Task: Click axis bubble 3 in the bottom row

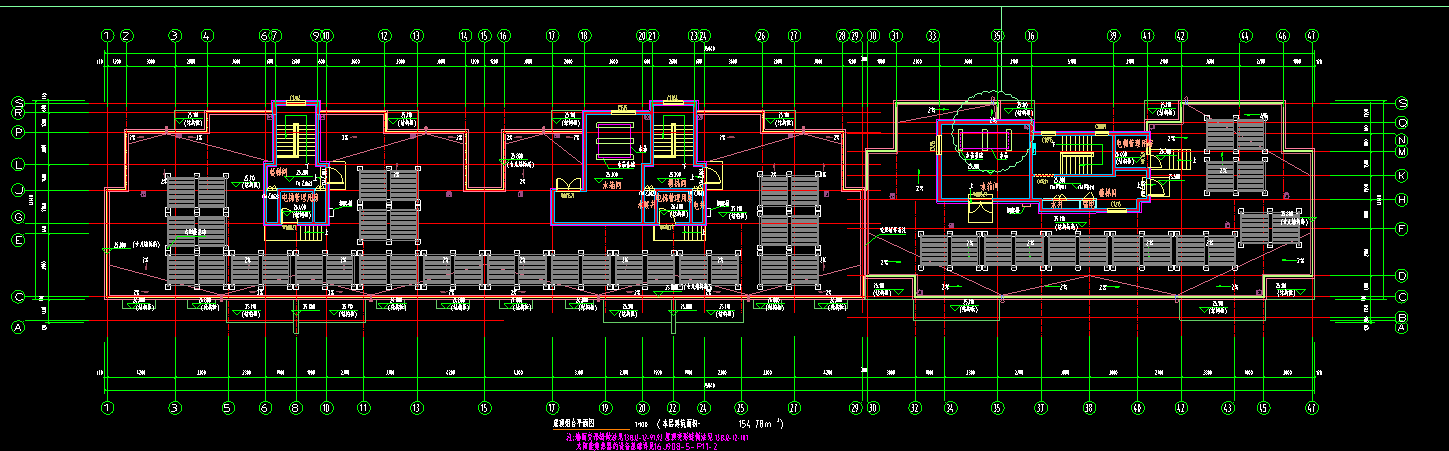Action: tap(174, 408)
